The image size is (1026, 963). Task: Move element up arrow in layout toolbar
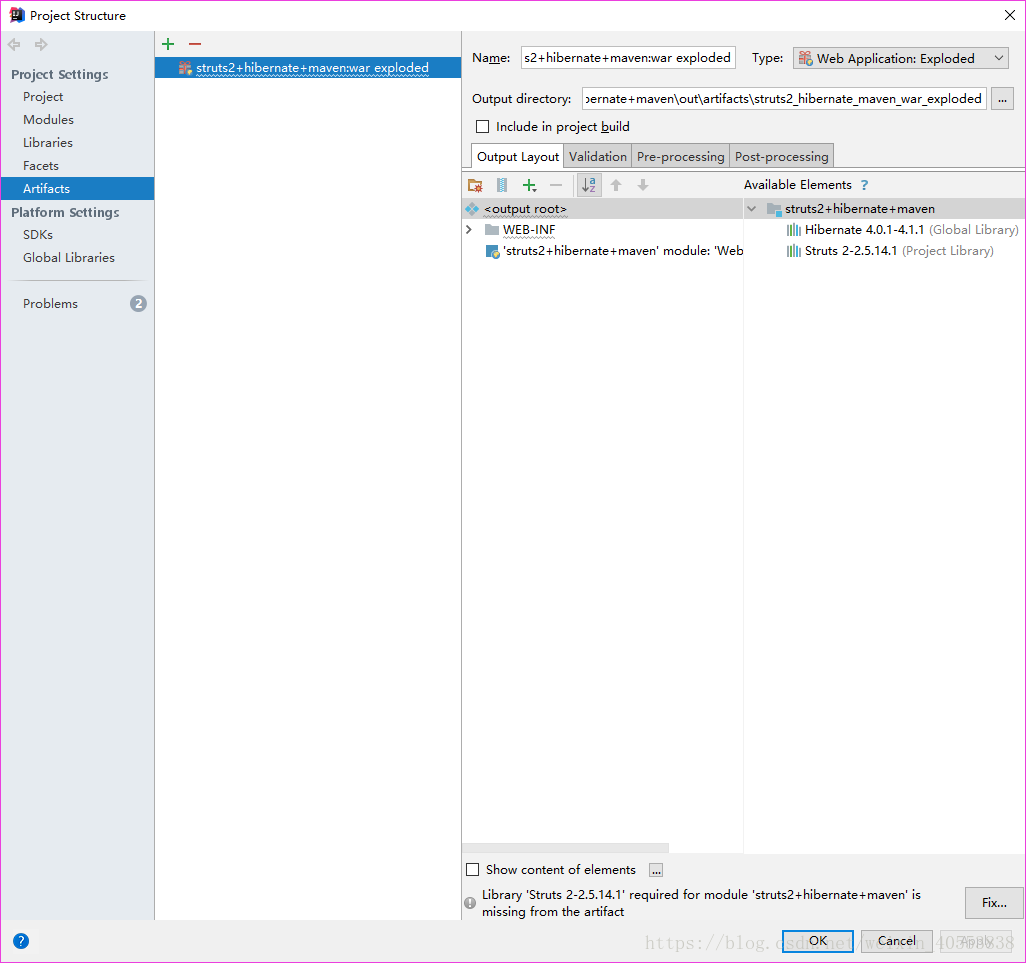(616, 185)
